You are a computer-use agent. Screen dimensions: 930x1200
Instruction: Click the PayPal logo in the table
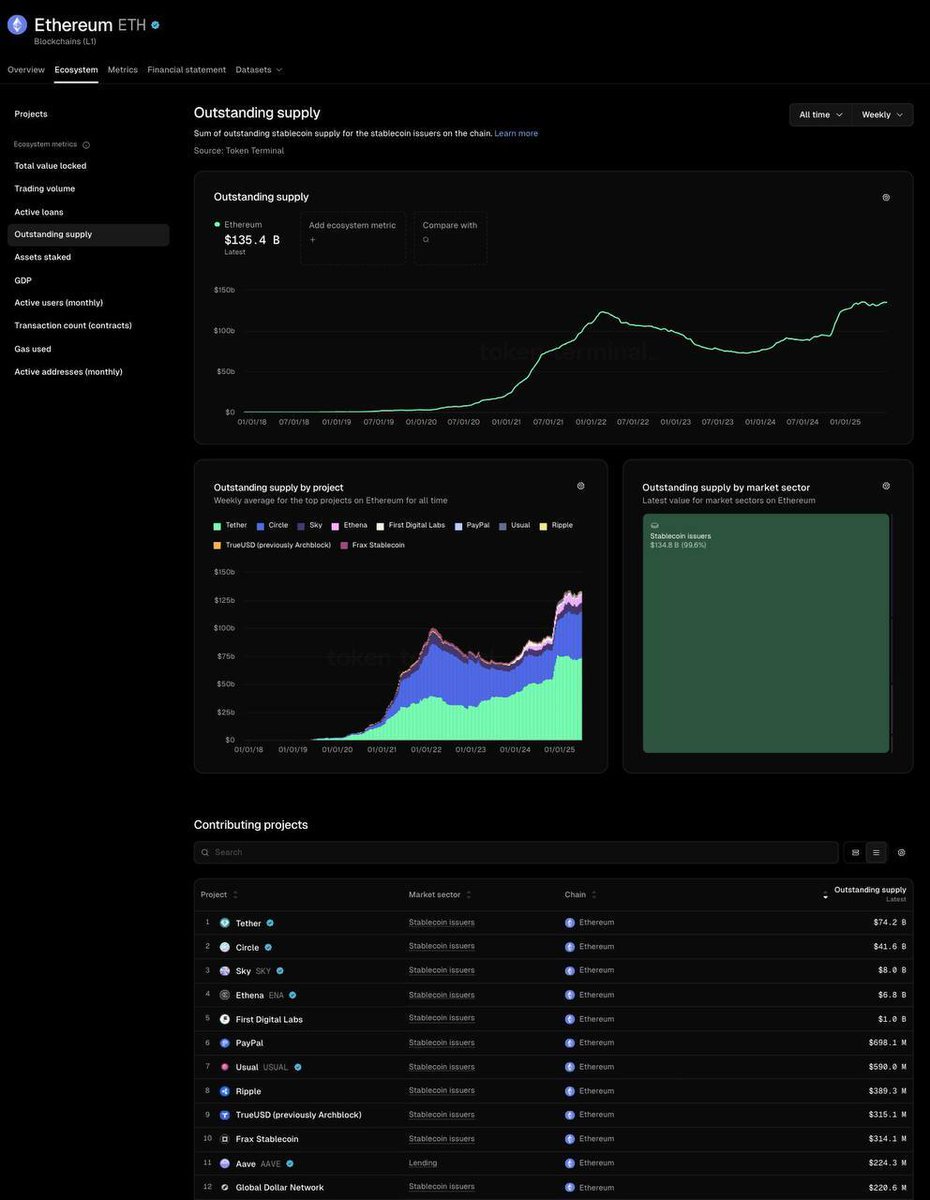225,1043
